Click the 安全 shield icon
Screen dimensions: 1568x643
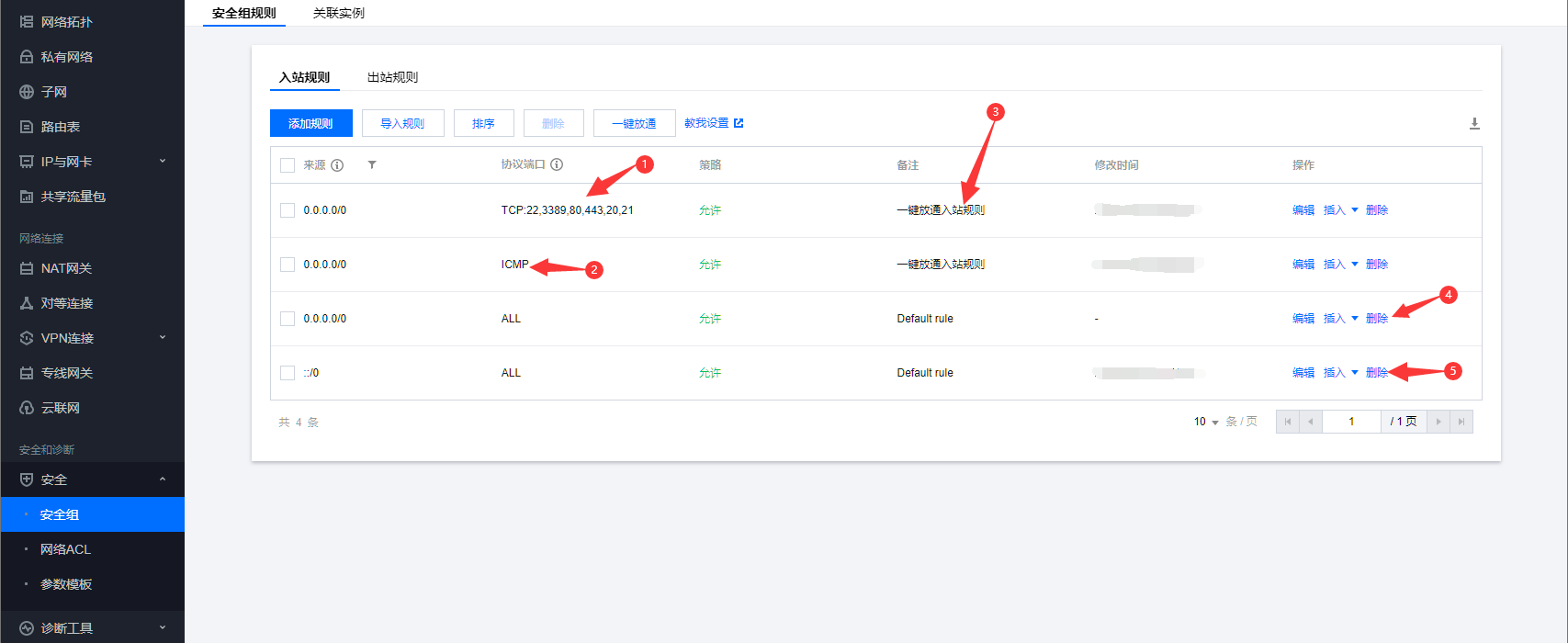27,479
